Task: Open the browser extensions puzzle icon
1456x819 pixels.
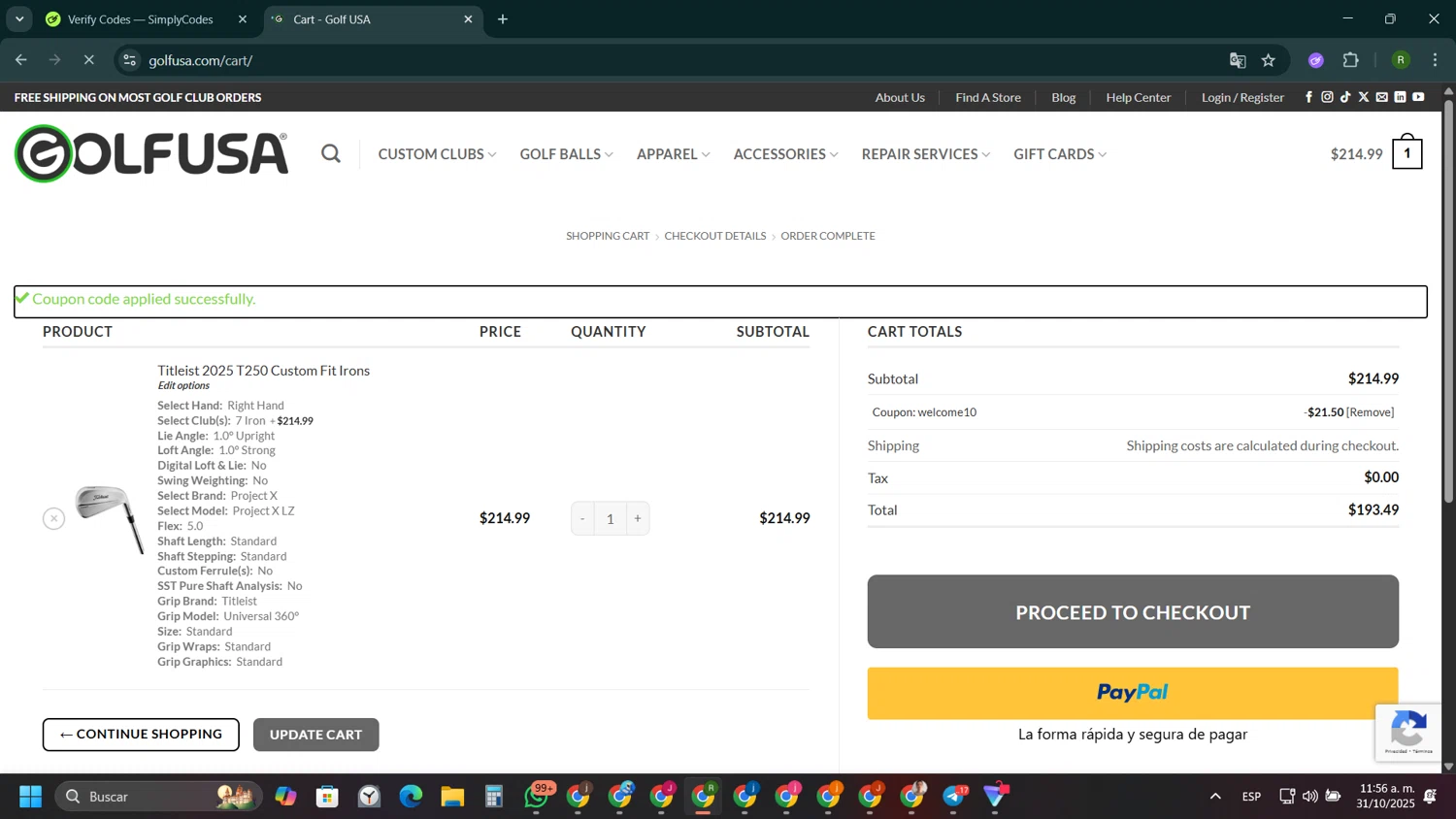Action: click(1351, 60)
